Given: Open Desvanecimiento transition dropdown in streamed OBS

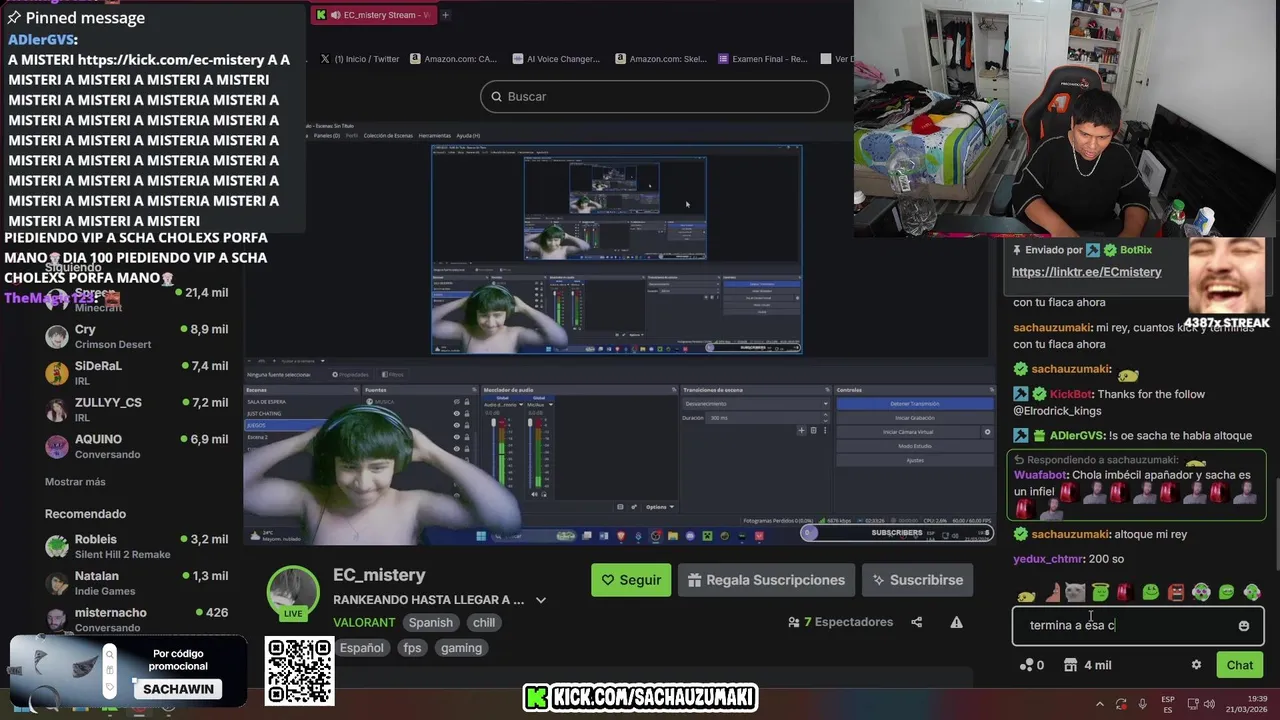Looking at the screenshot, I should click(x=756, y=403).
